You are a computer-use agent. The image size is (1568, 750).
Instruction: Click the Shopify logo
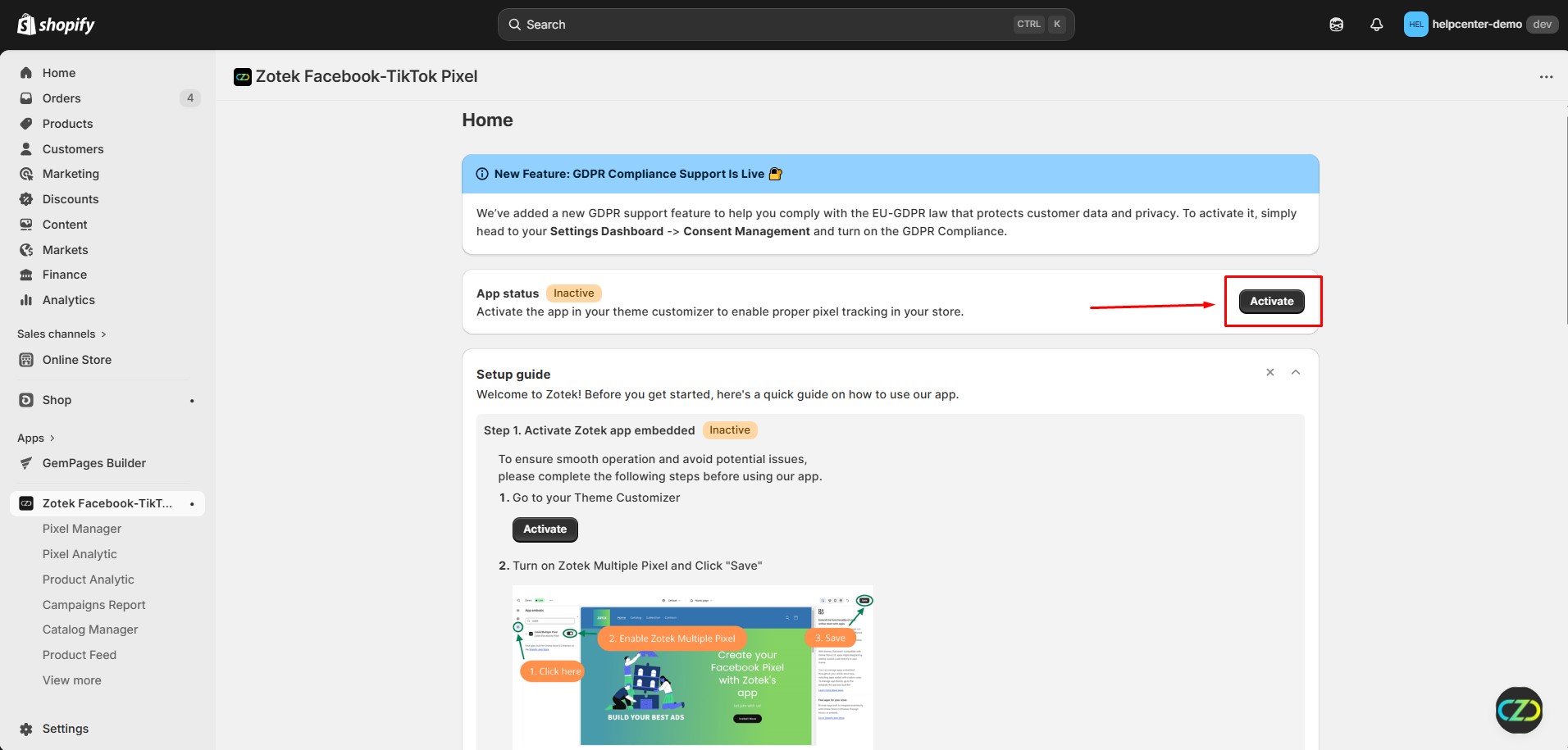point(56,25)
